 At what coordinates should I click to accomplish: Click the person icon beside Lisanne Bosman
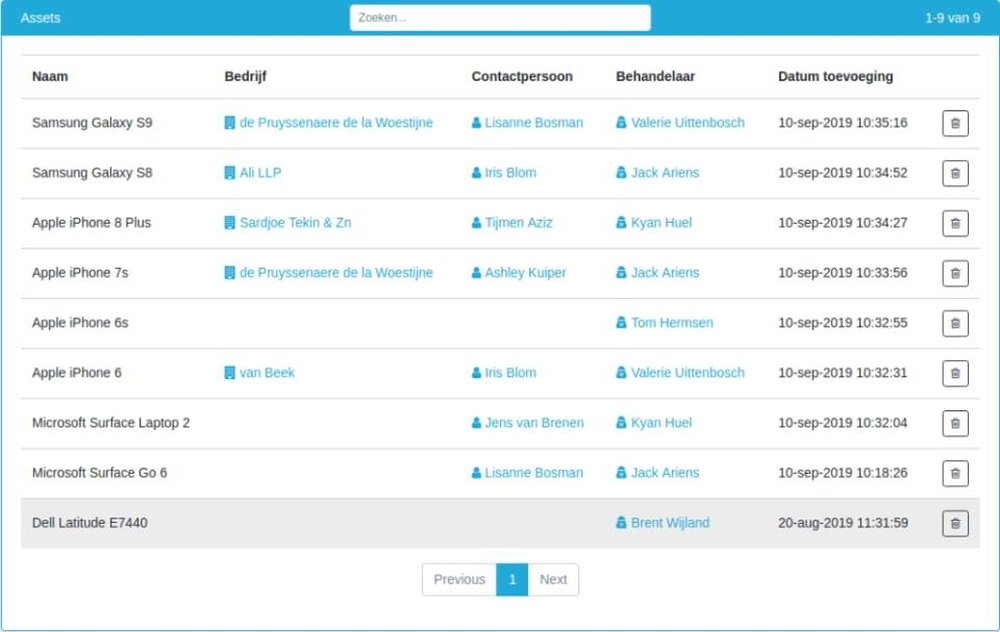click(x=475, y=123)
